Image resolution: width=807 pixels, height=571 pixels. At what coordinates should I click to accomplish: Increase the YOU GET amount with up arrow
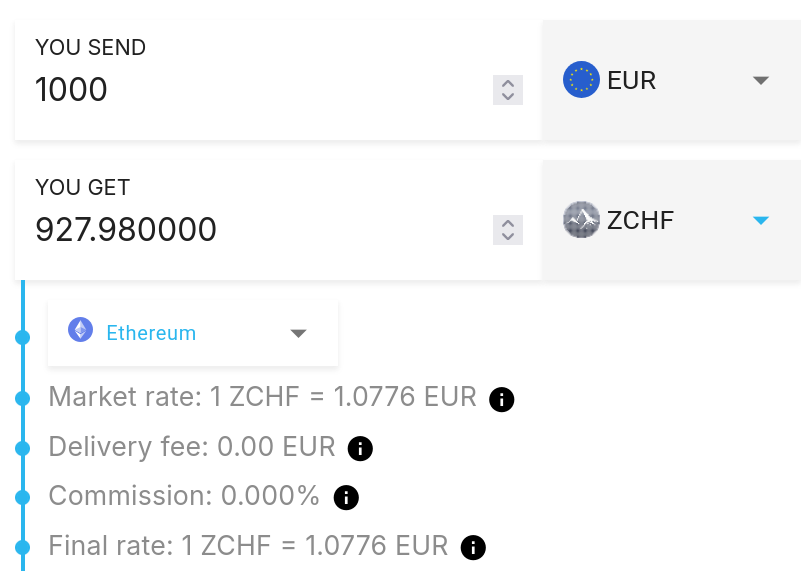(508, 224)
